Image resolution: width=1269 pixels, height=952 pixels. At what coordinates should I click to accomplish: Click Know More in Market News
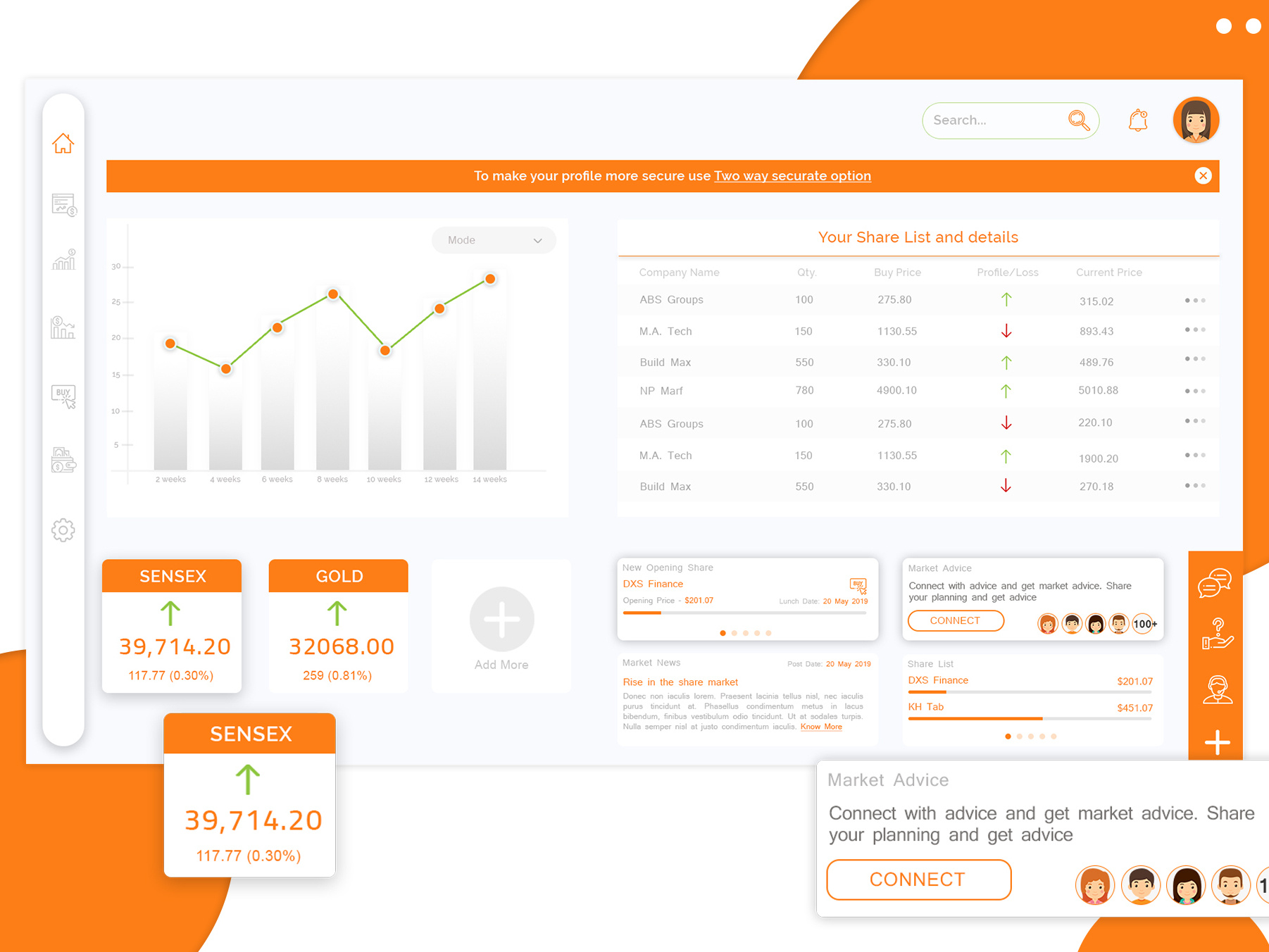click(x=820, y=726)
